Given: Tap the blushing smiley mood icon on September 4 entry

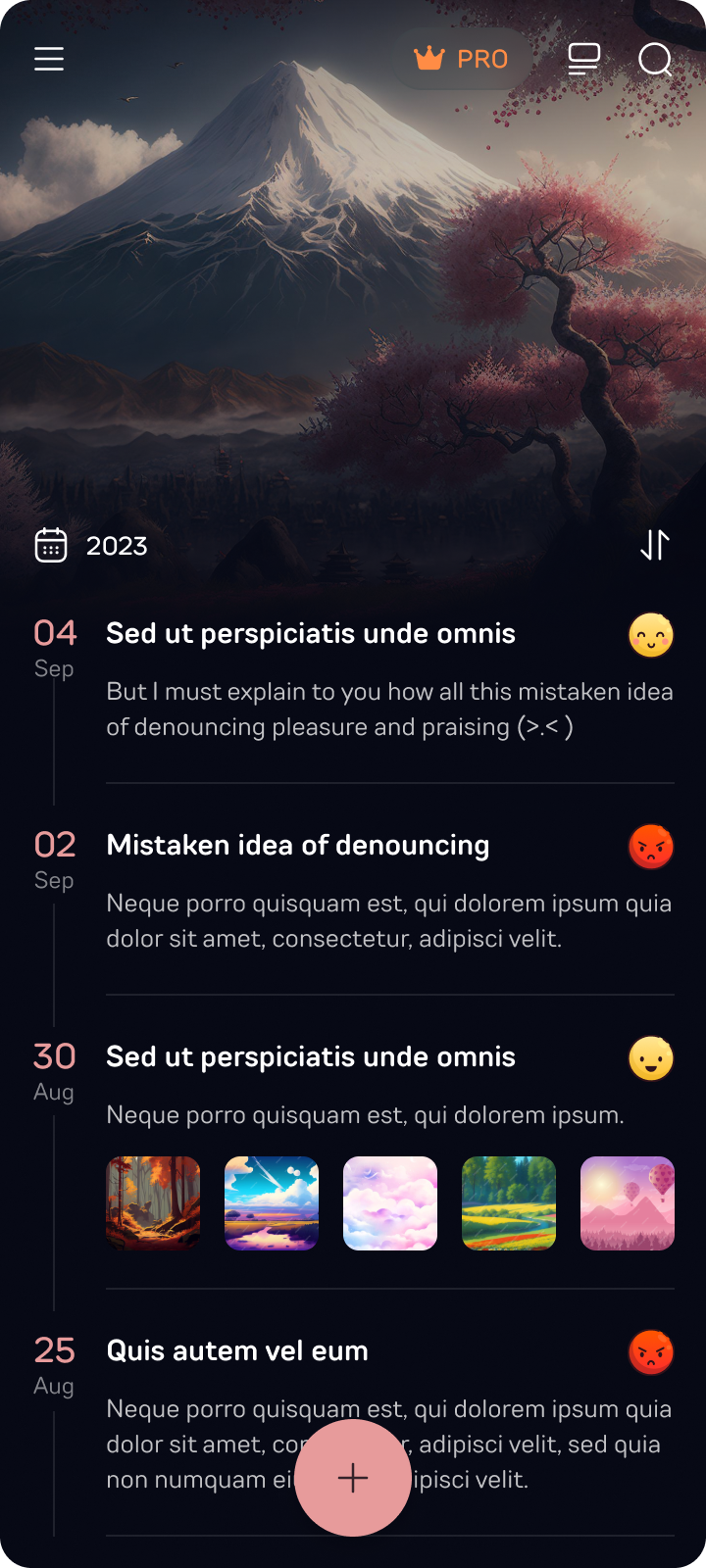Looking at the screenshot, I should coord(650,635).
